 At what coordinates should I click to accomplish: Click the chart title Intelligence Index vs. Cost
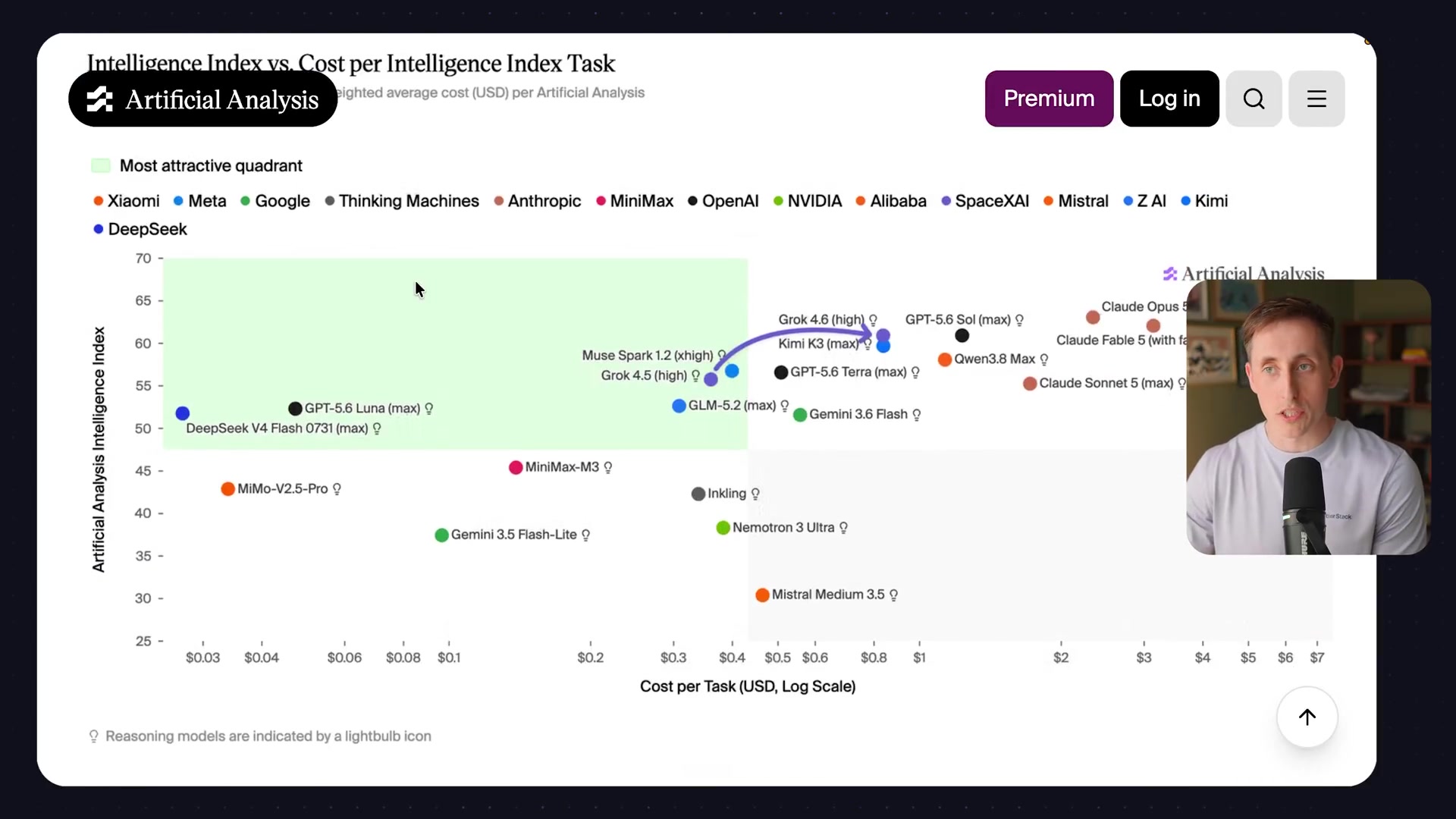point(351,64)
